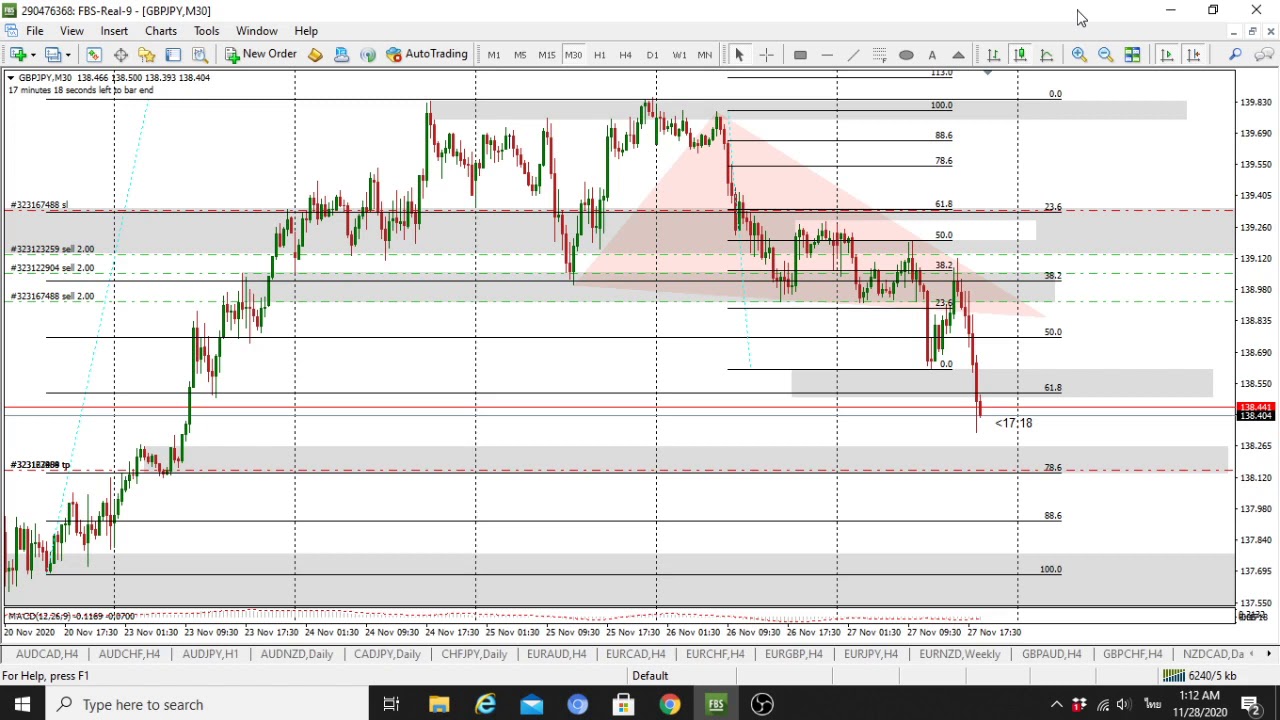Screen dimensions: 1280x720
Task: Open the Charts menu
Action: (161, 31)
